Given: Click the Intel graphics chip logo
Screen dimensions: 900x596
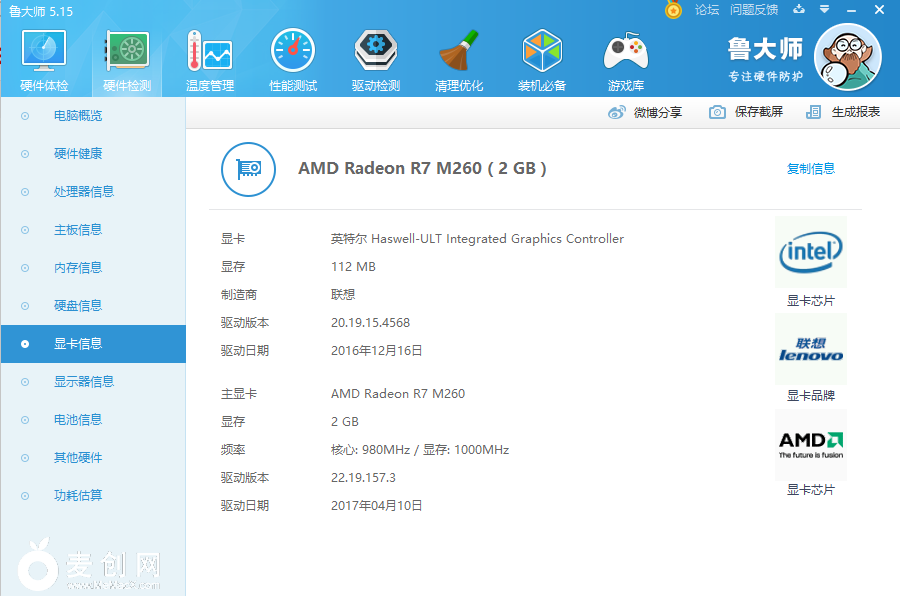Looking at the screenshot, I should click(x=810, y=252).
